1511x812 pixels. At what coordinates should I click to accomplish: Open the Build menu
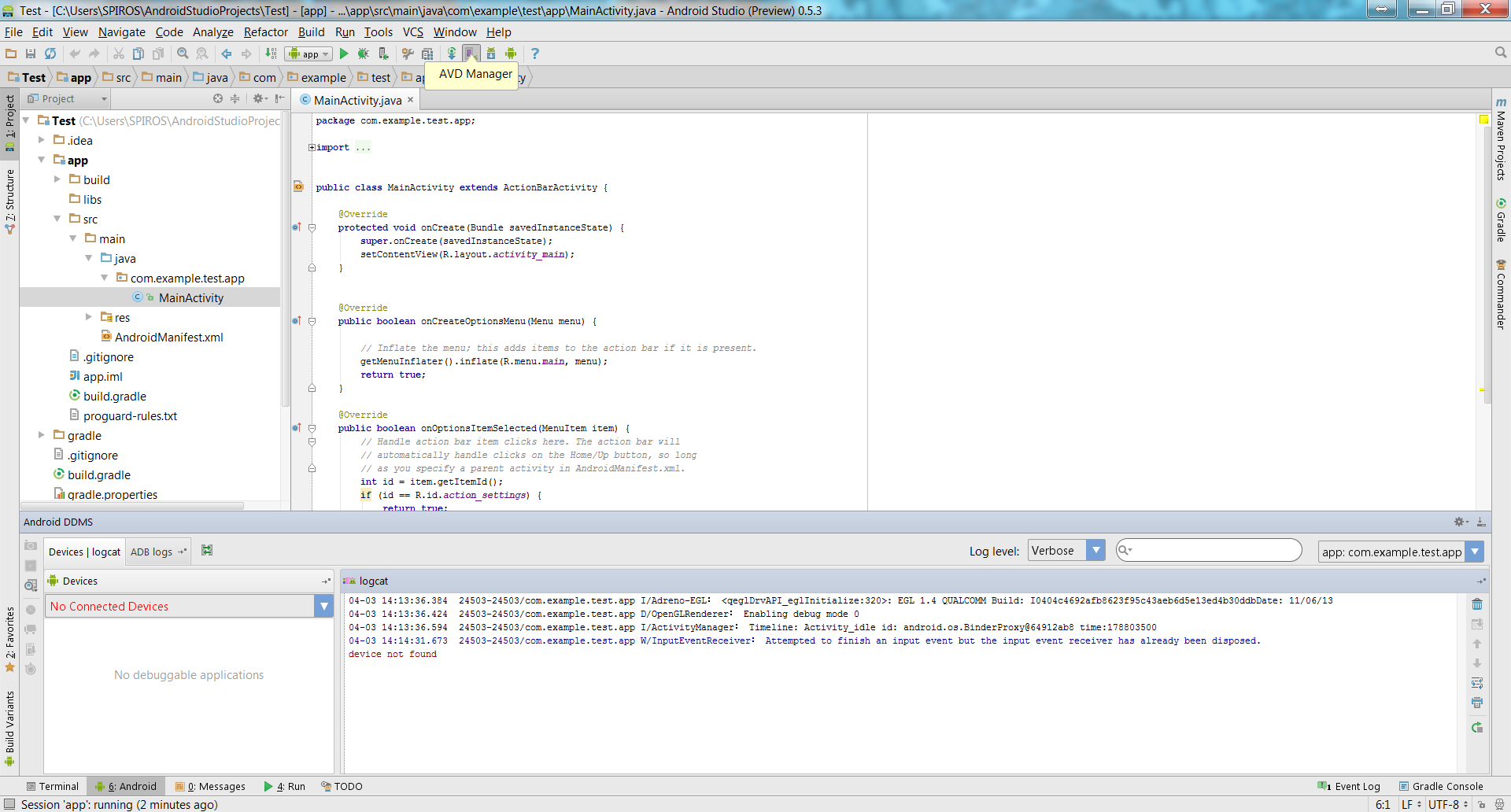311,32
